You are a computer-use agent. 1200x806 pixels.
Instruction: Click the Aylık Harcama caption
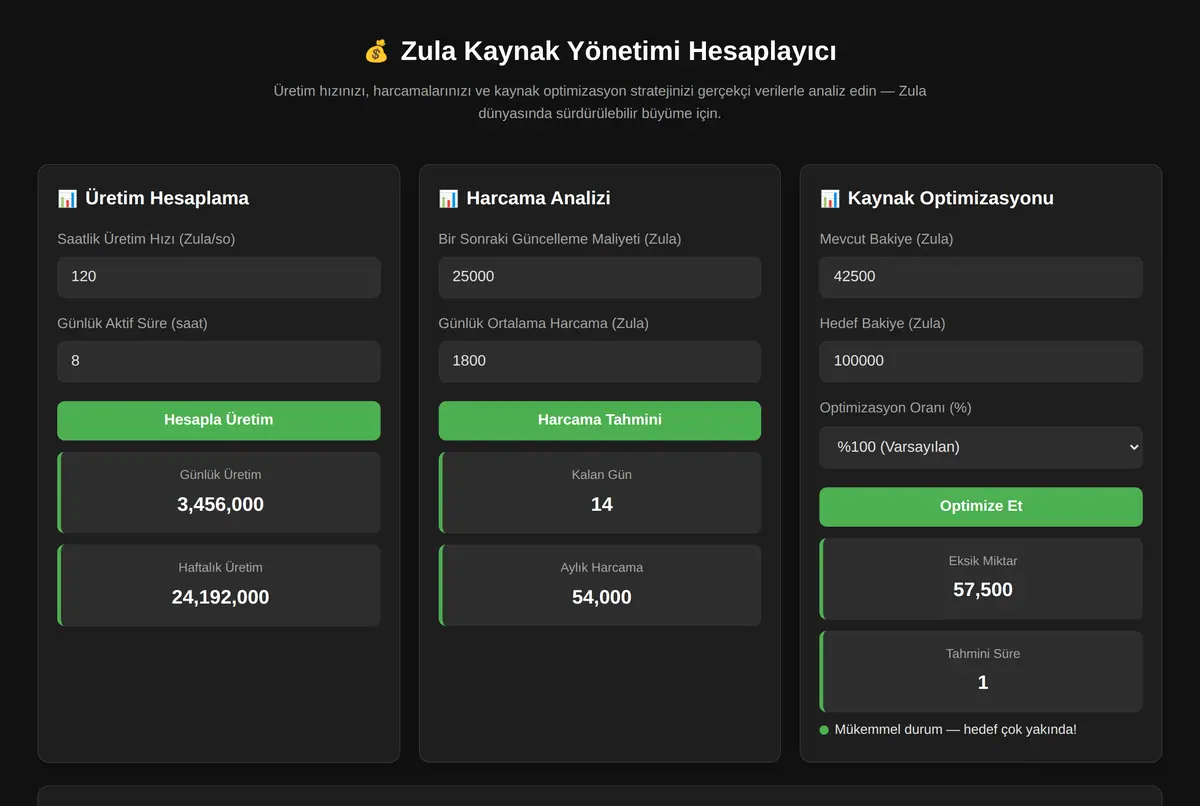pyautogui.click(x=602, y=568)
